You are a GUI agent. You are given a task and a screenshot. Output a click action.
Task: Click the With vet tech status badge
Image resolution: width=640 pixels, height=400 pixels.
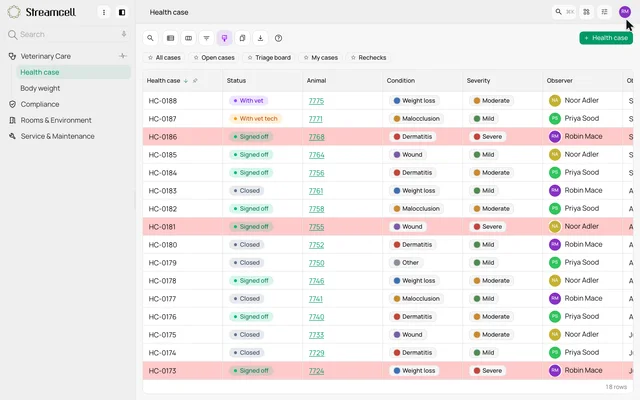(255, 119)
